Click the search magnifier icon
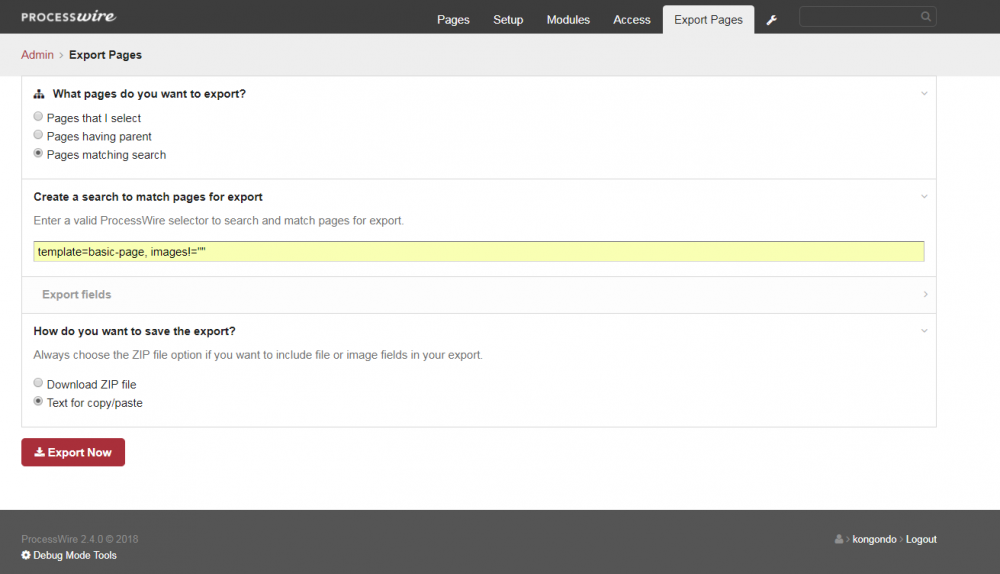The height and width of the screenshot is (574, 1000). [x=926, y=17]
